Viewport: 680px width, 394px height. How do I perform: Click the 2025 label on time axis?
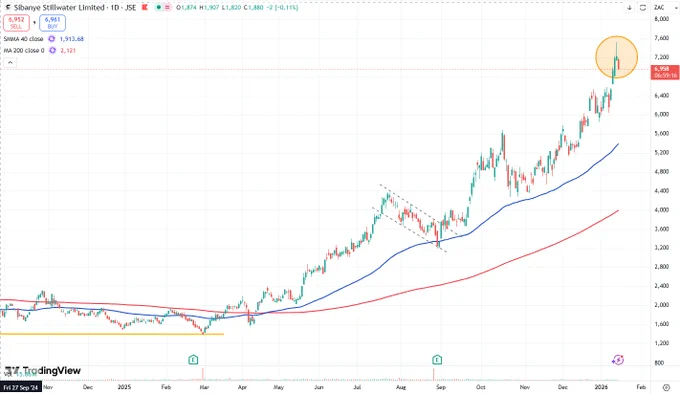click(124, 387)
